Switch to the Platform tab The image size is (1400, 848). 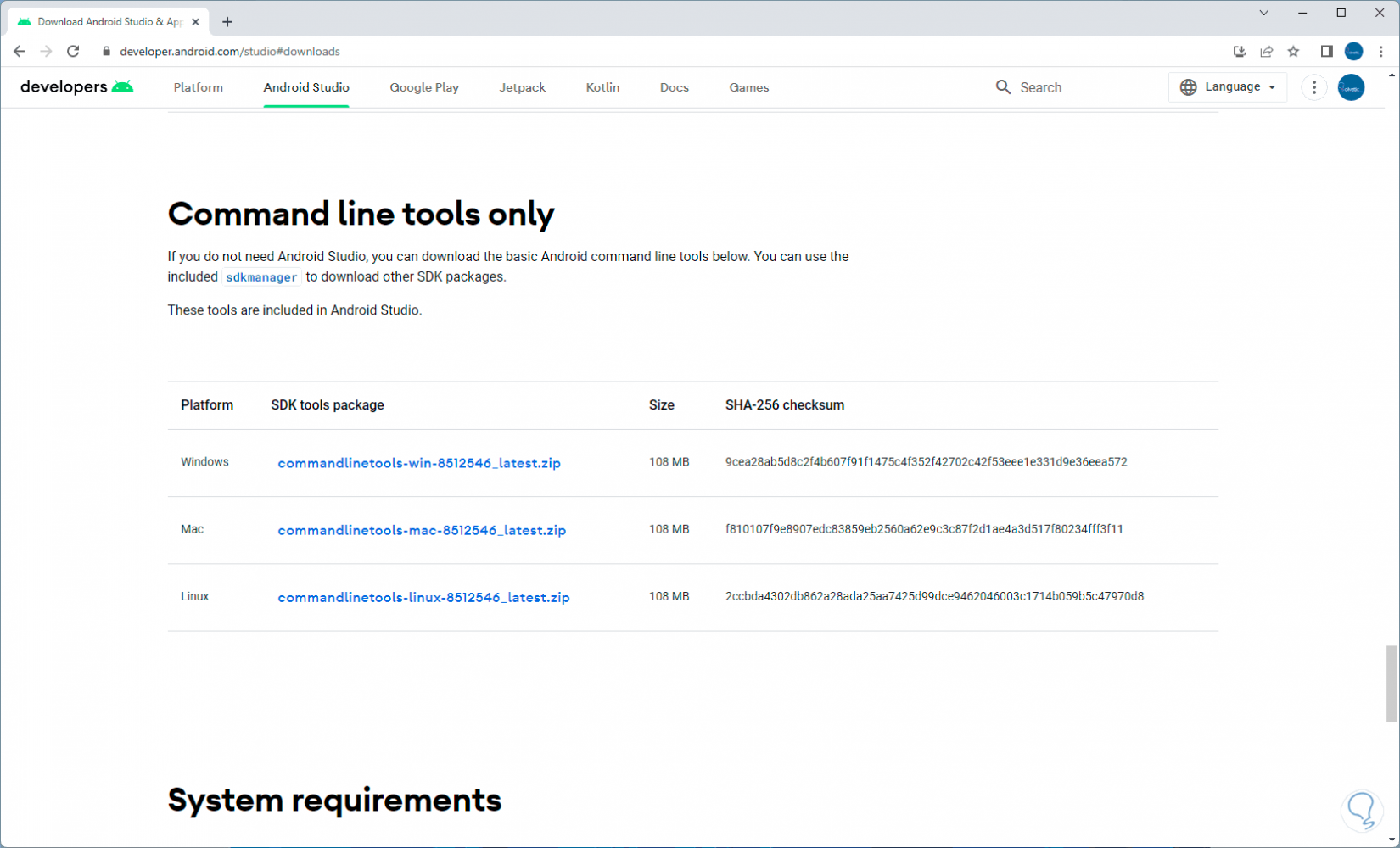tap(198, 87)
